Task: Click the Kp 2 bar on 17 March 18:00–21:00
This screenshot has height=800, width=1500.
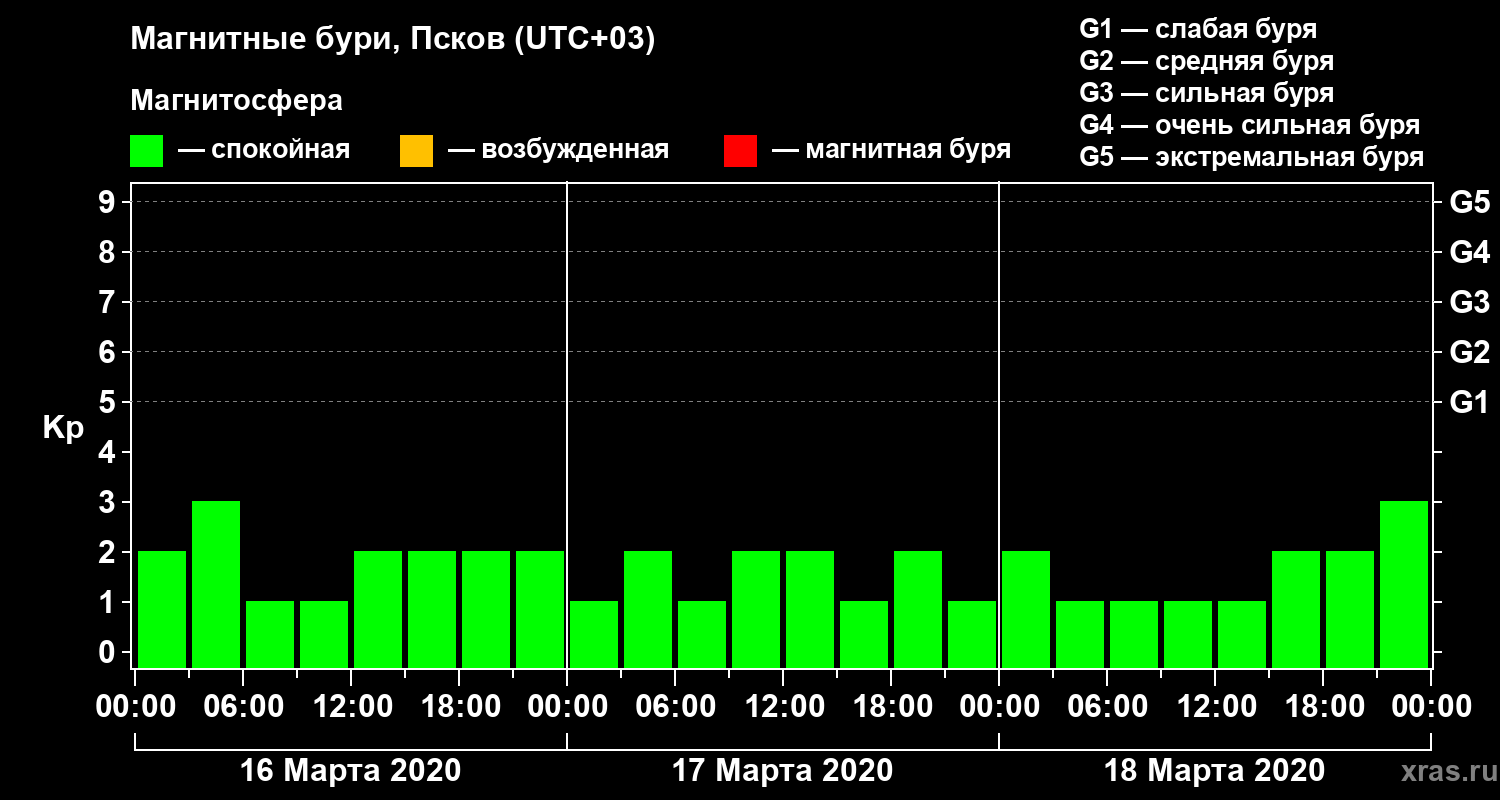Action: [x=918, y=609]
